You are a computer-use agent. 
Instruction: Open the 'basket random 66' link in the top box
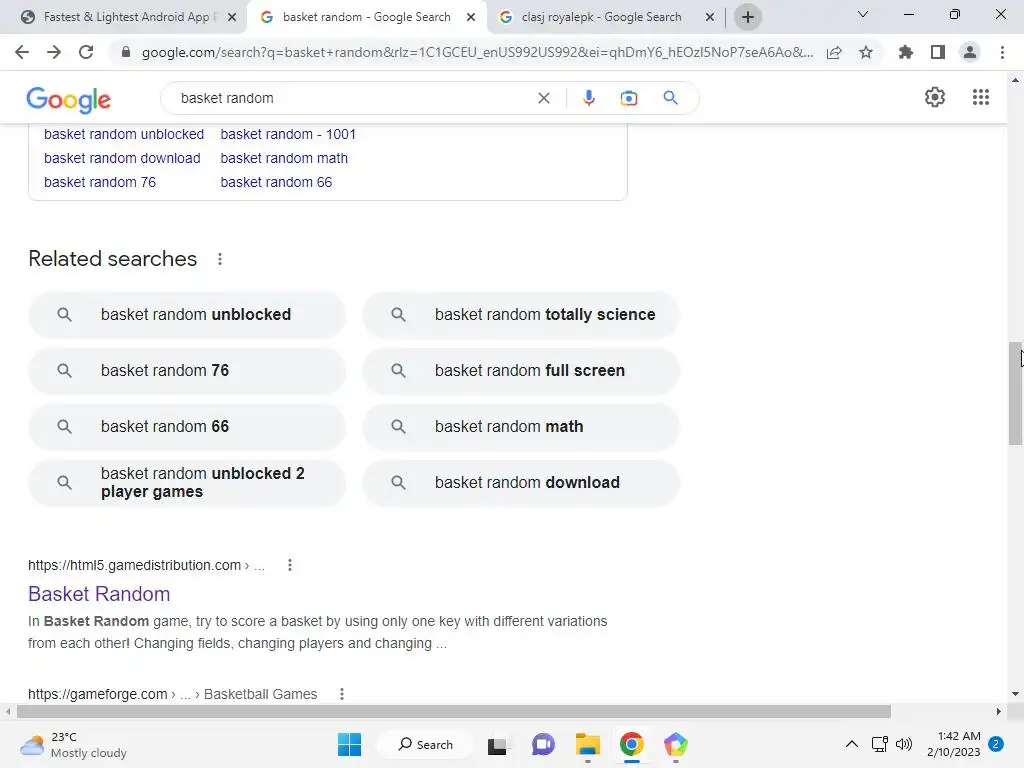(x=276, y=183)
